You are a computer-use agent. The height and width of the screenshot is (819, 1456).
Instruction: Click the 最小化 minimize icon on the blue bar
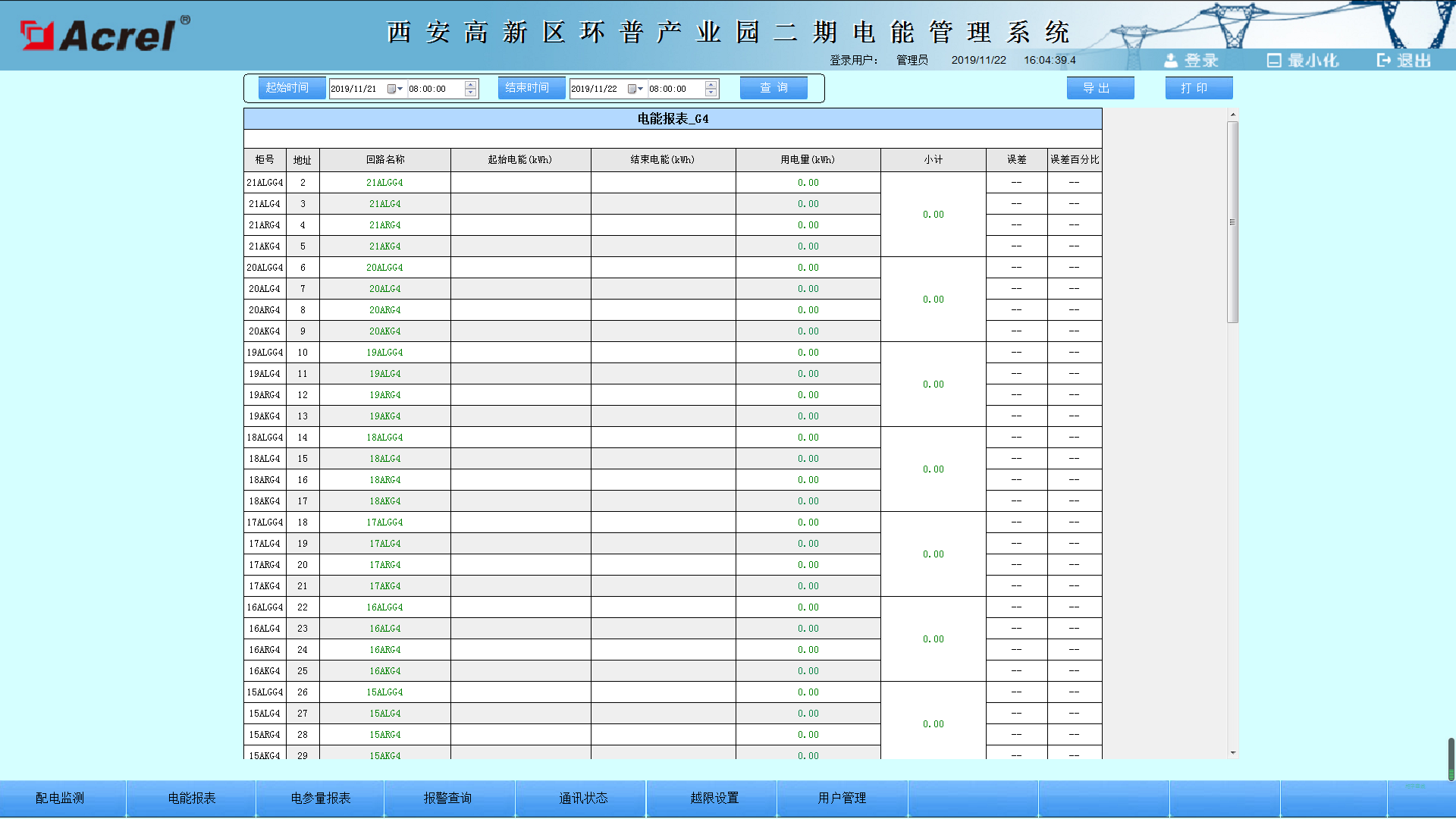[1274, 61]
